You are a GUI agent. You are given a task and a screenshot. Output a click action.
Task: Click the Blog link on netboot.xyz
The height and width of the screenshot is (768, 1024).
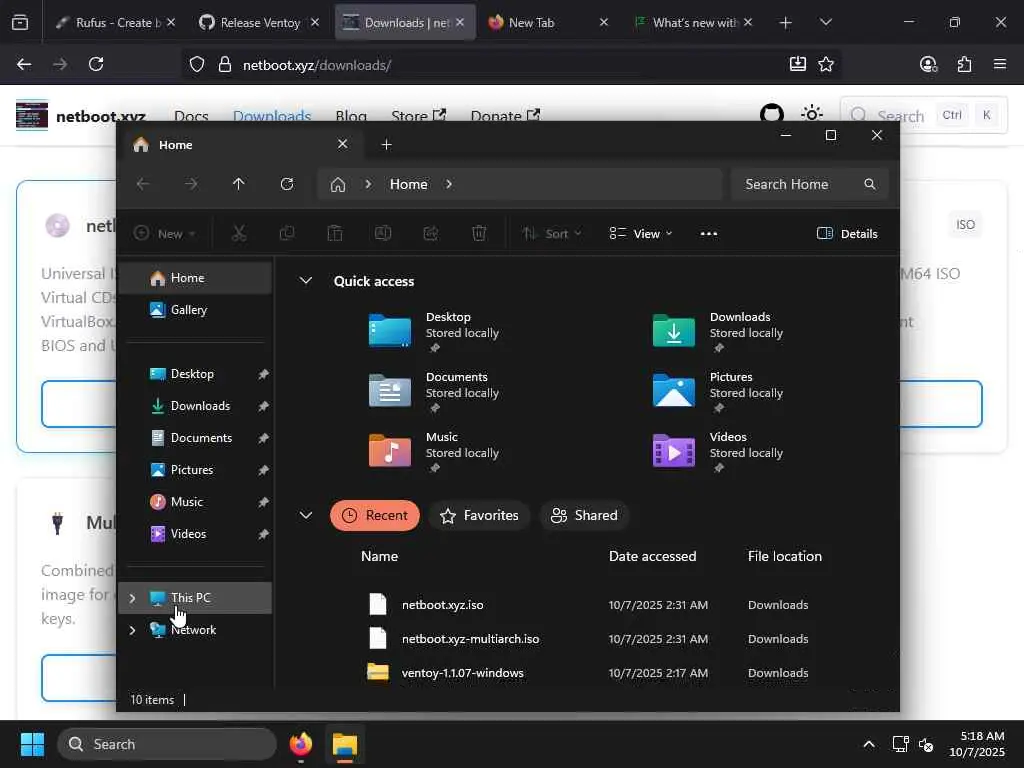351,116
